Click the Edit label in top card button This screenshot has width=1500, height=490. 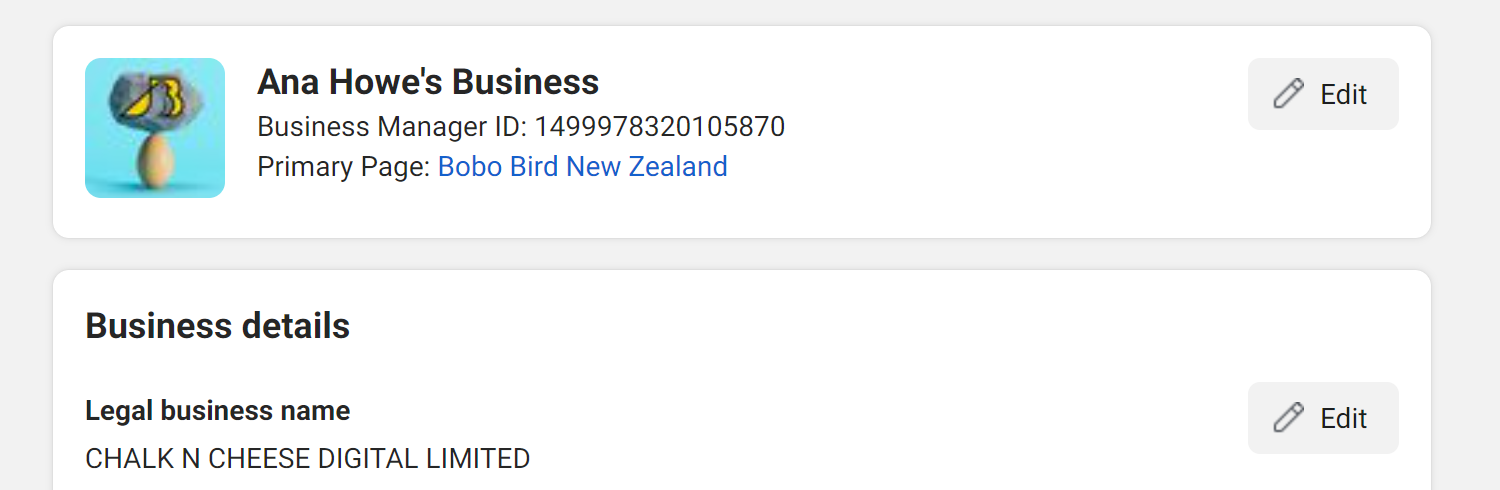(x=1343, y=94)
